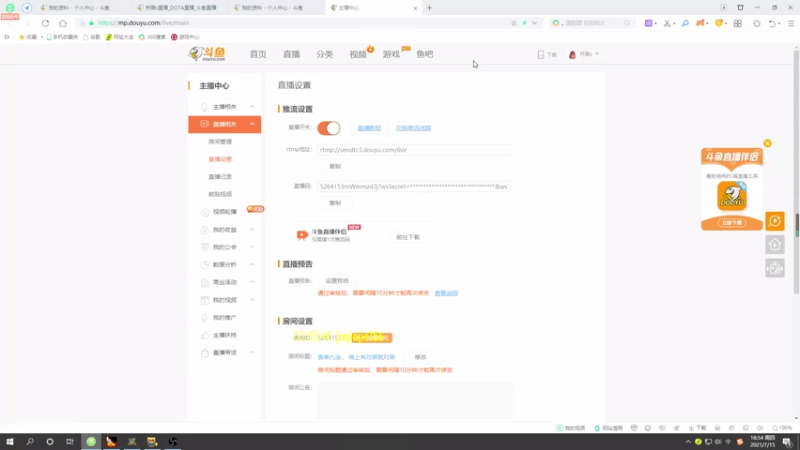Expand the 我的视频 sidebar chevron

pos(252,299)
